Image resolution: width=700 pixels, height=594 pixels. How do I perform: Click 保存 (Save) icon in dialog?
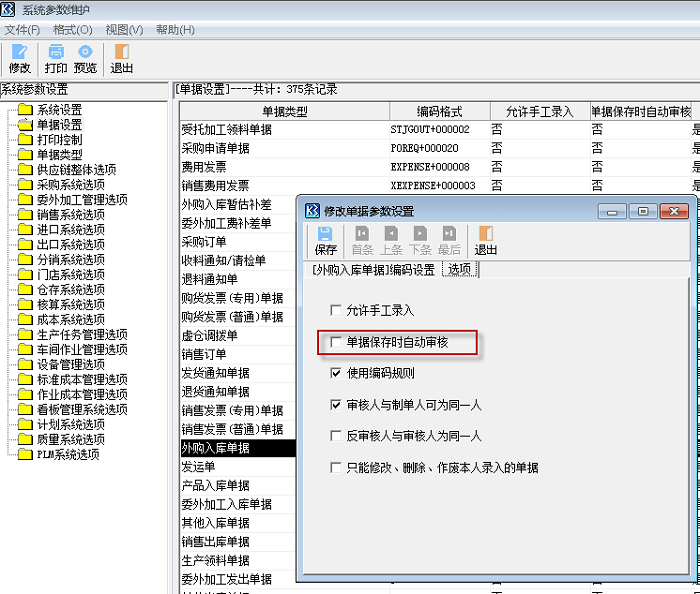click(326, 241)
